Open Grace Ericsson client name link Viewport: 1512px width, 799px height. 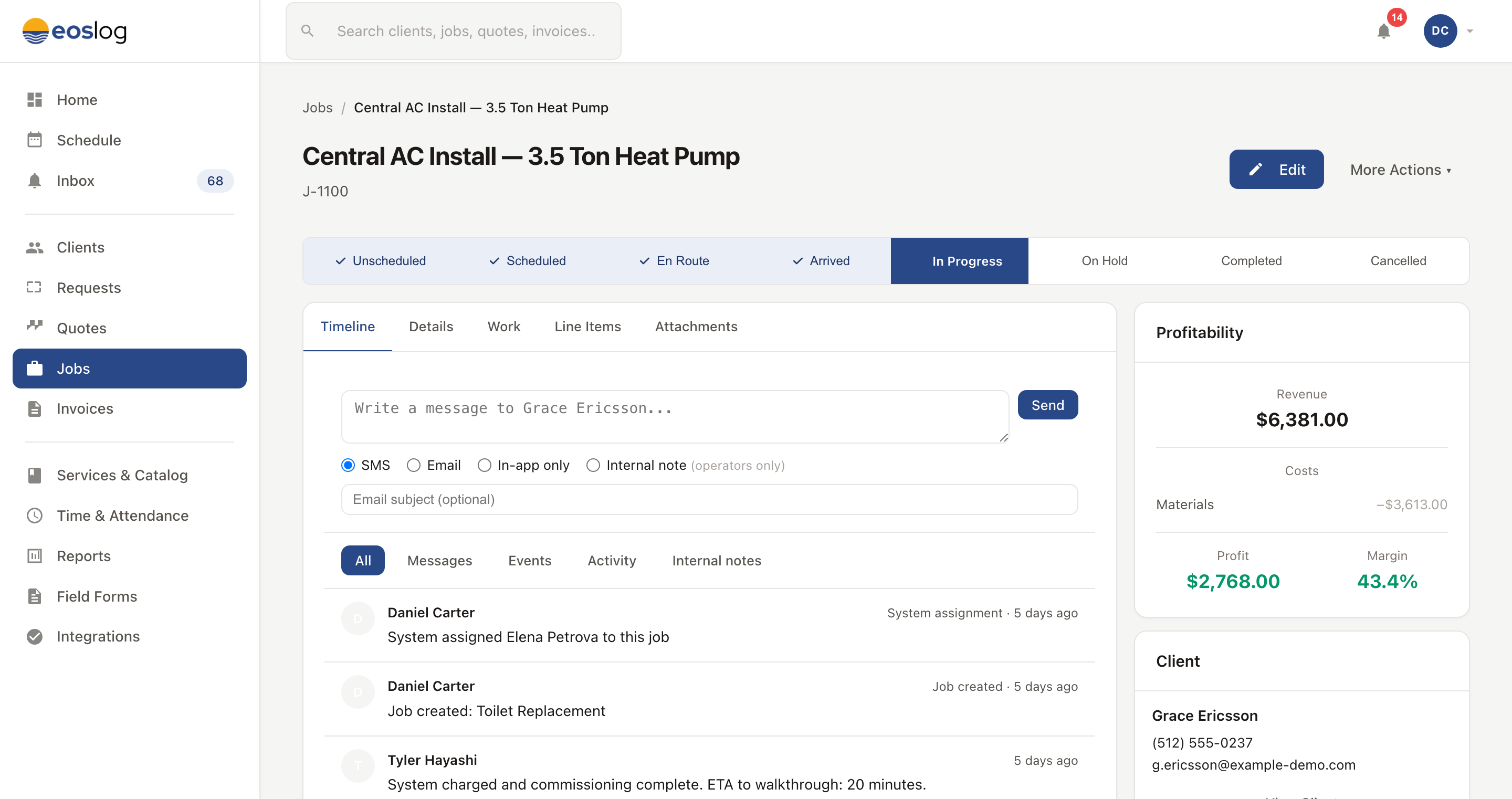point(1204,716)
